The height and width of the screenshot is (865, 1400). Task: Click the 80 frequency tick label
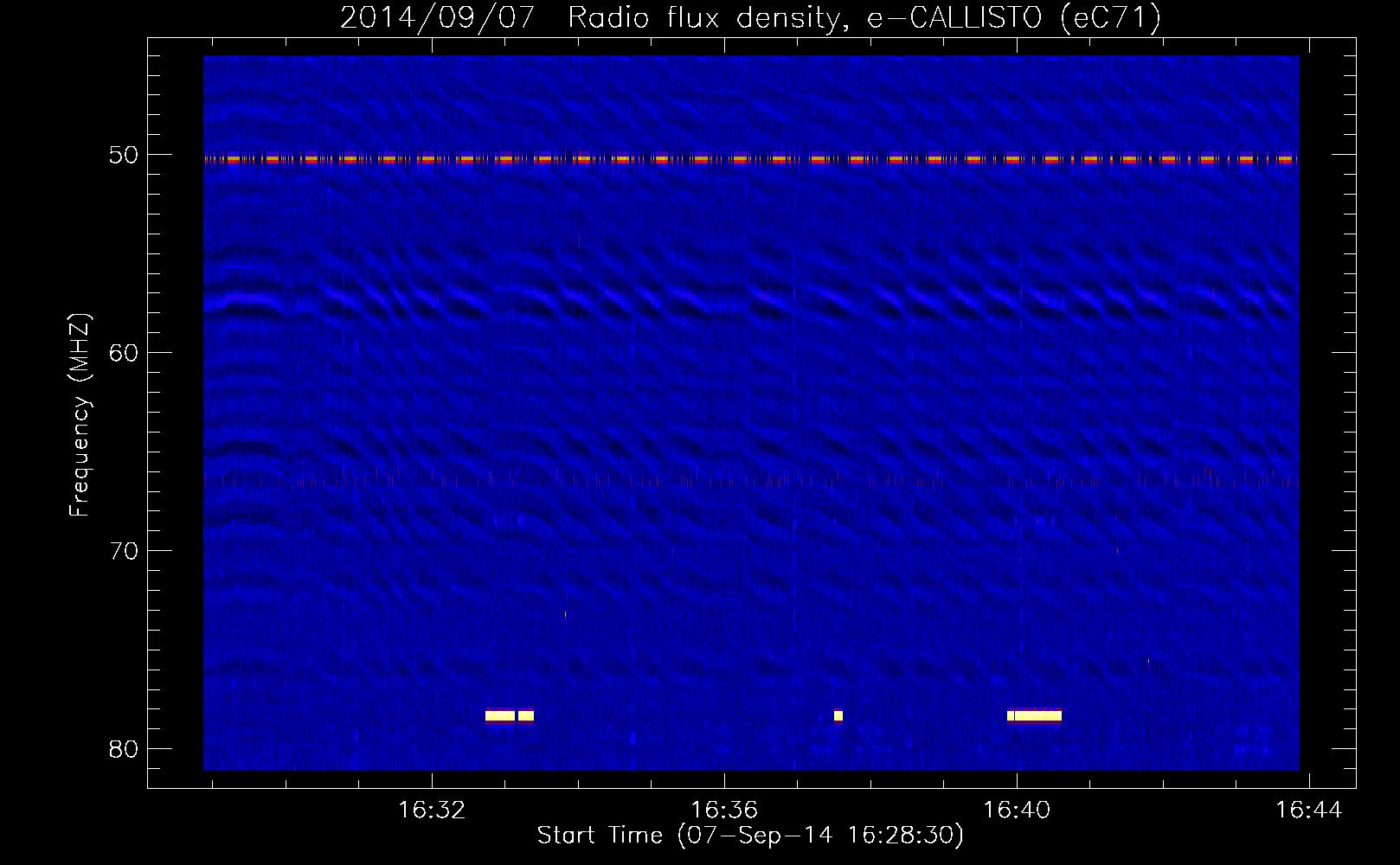coord(124,749)
